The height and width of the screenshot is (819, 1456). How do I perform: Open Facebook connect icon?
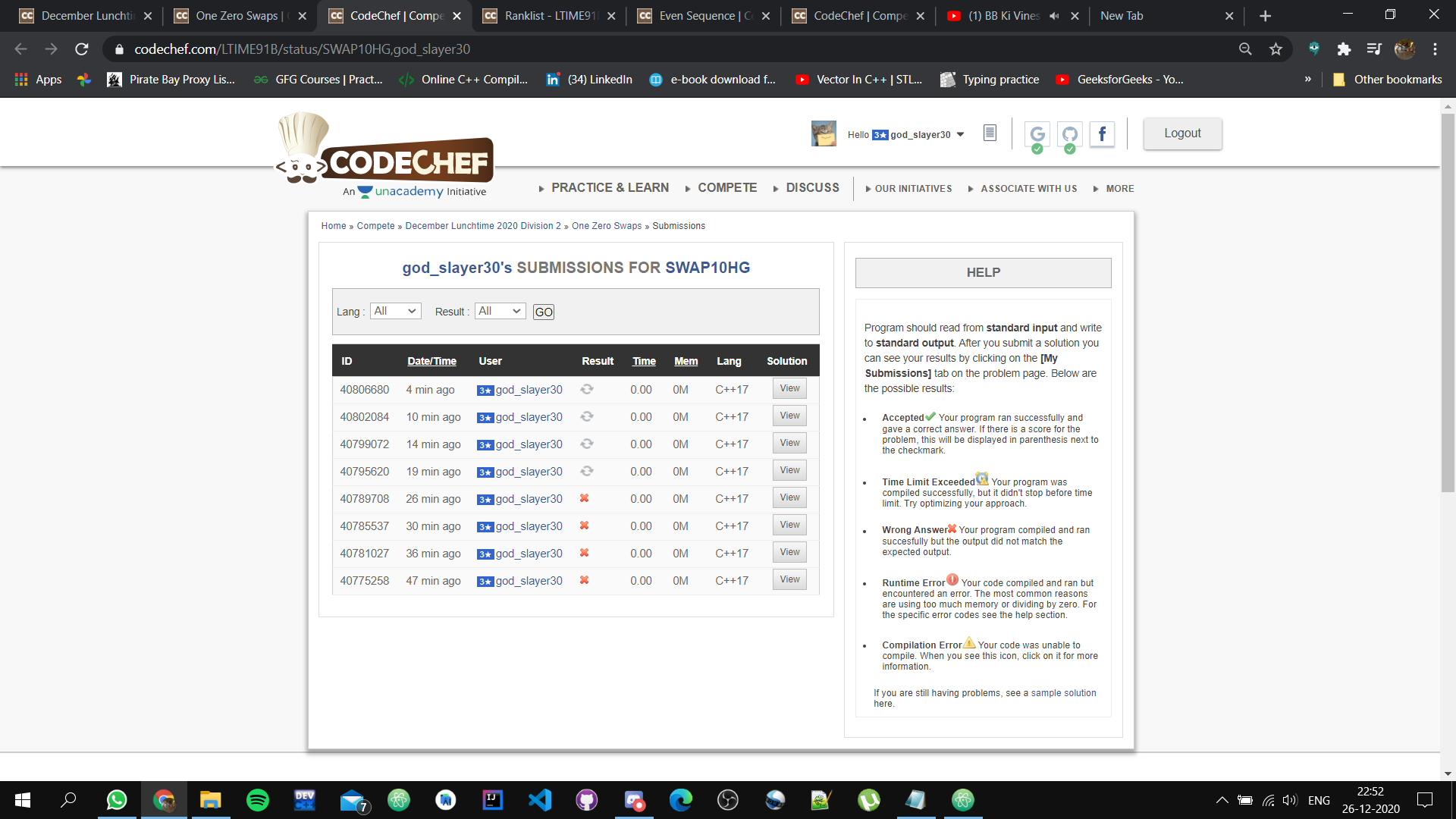pyautogui.click(x=1102, y=134)
